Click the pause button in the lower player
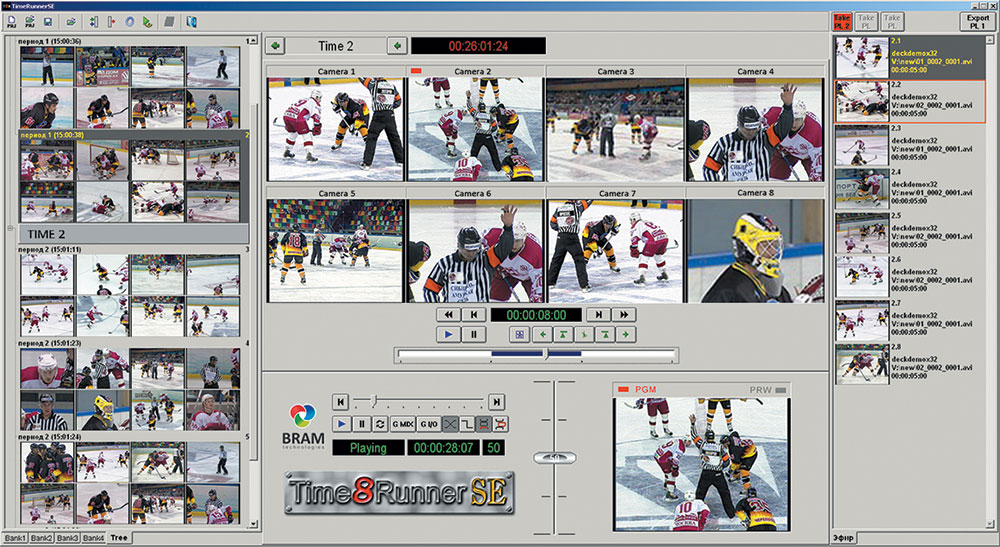Viewport: 1000px width, 547px height. pos(362,424)
